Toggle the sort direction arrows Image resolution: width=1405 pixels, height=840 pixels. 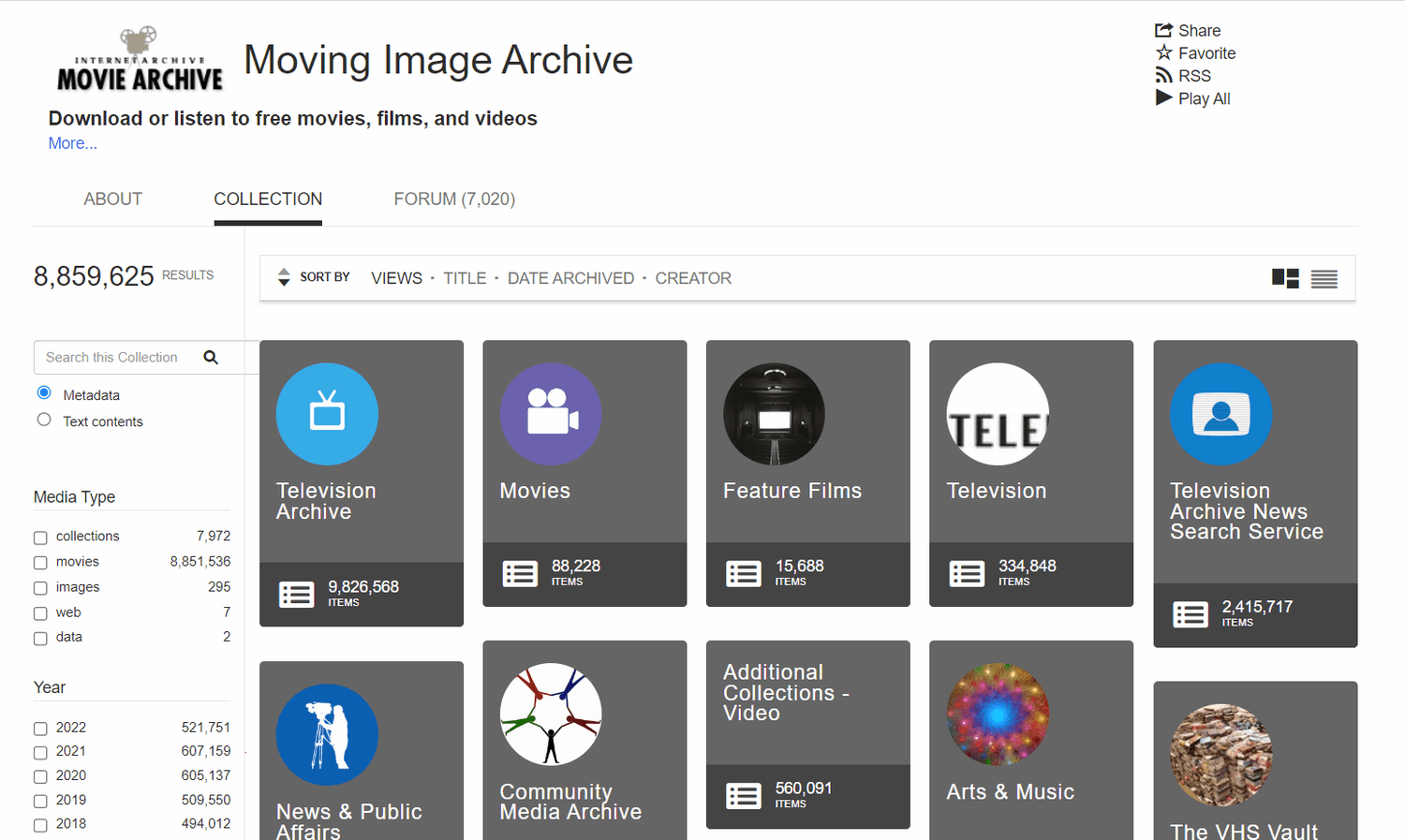(x=284, y=277)
